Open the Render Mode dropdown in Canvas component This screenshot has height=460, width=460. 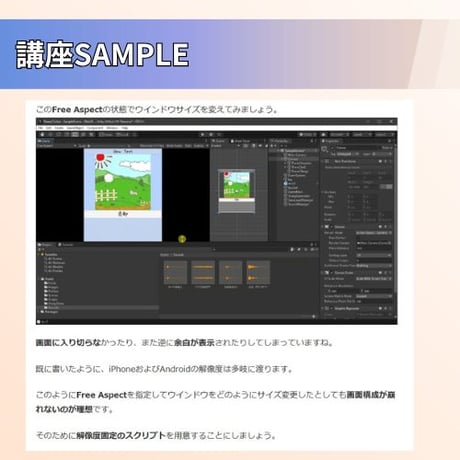[x=374, y=233]
